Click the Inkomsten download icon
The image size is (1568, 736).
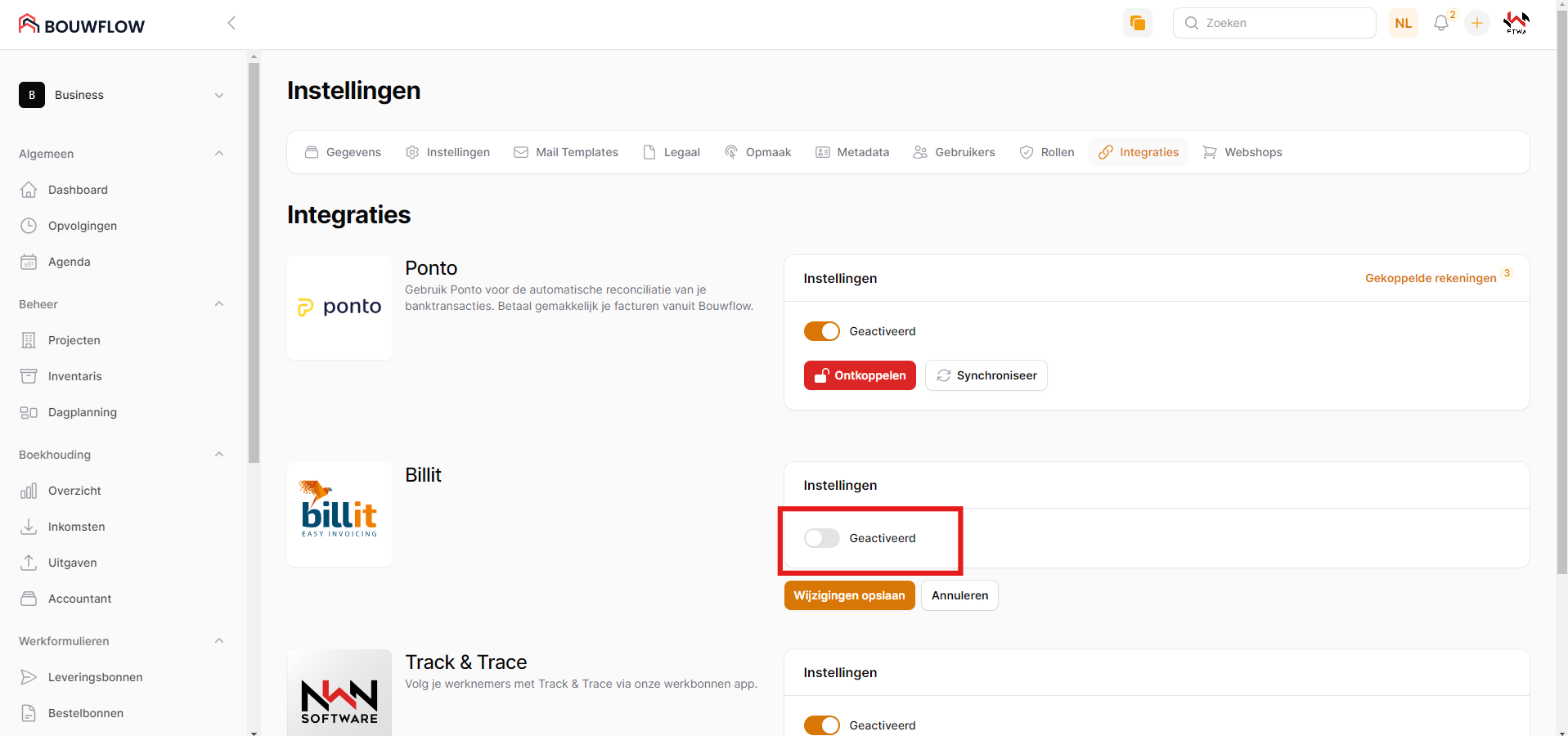pos(29,527)
